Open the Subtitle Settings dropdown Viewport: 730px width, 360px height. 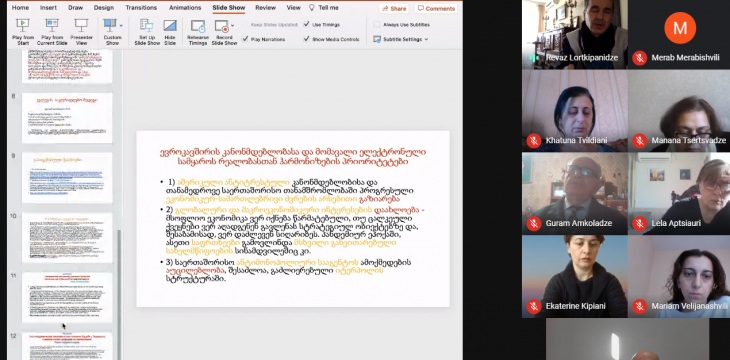coord(400,40)
